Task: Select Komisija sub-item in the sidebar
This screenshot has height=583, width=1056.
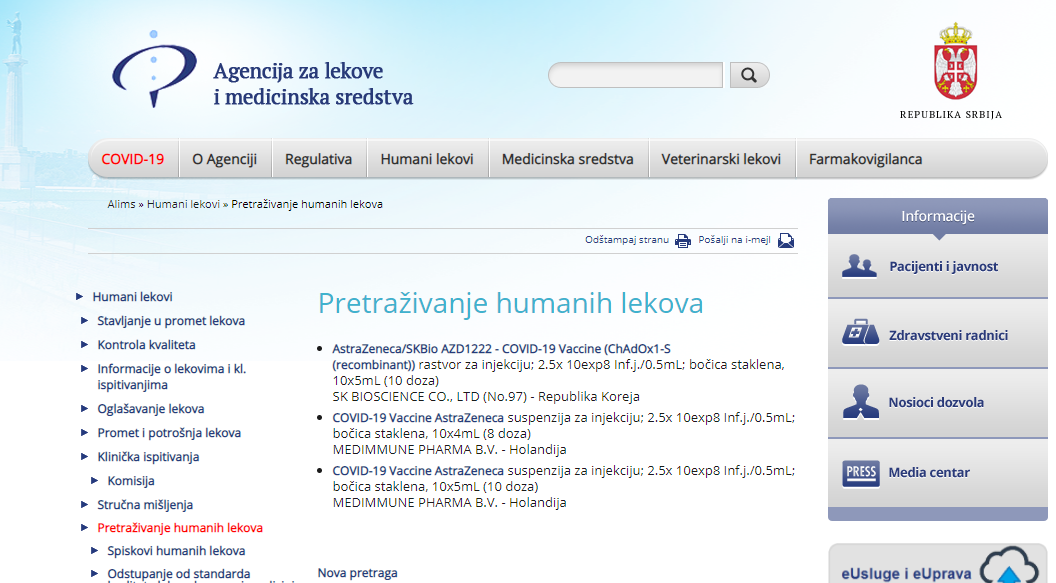Action: tap(131, 481)
